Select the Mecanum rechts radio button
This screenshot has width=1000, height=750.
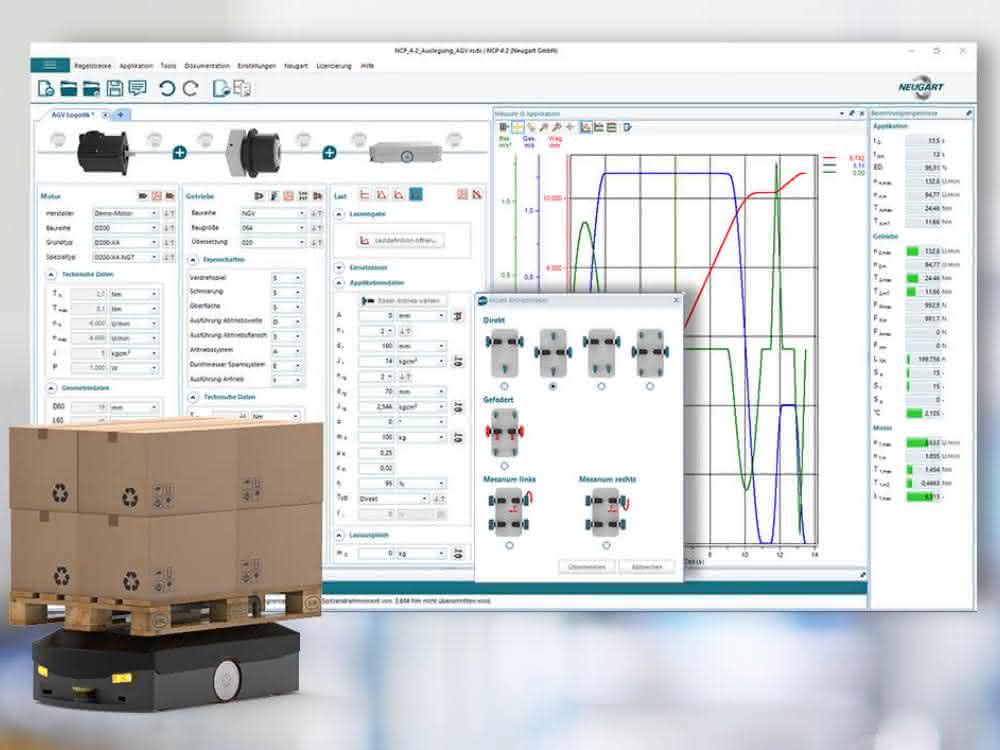coord(607,545)
